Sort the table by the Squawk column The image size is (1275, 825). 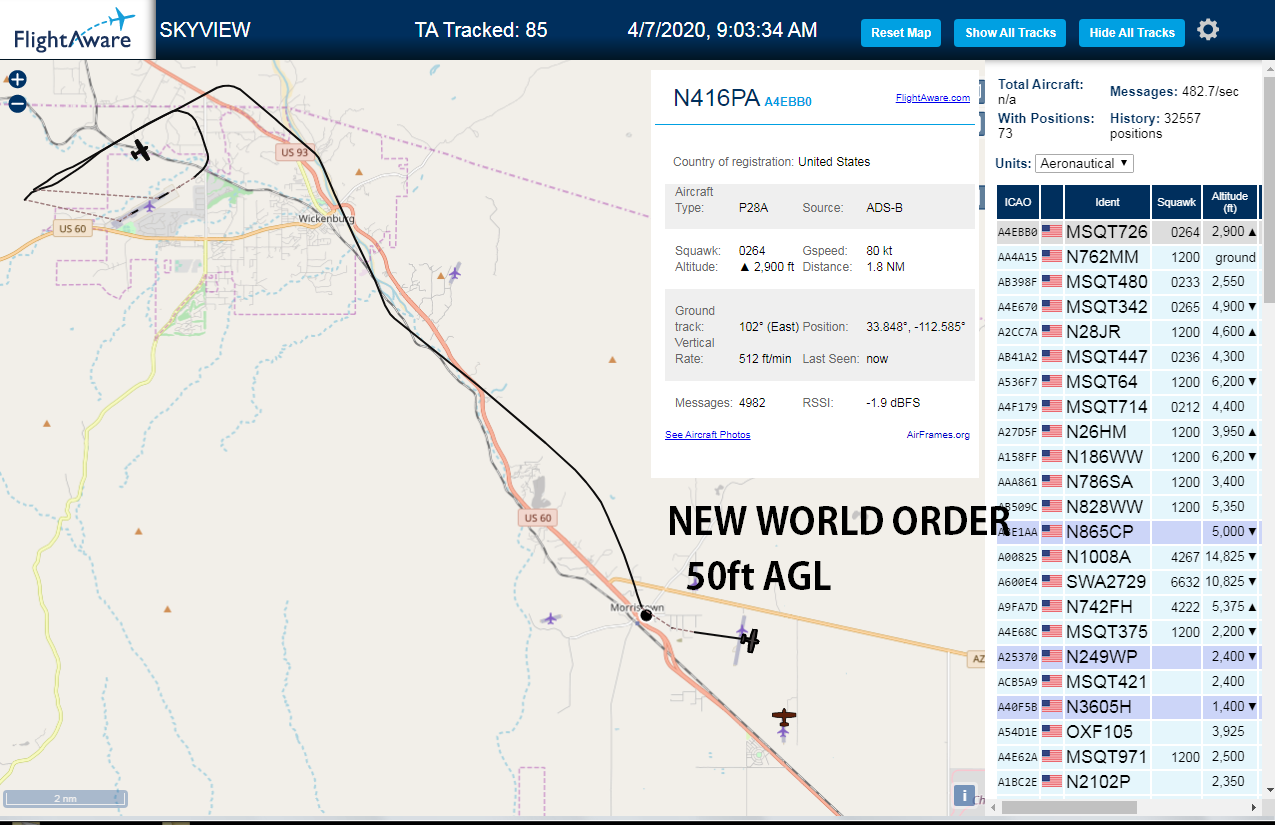pos(1176,202)
